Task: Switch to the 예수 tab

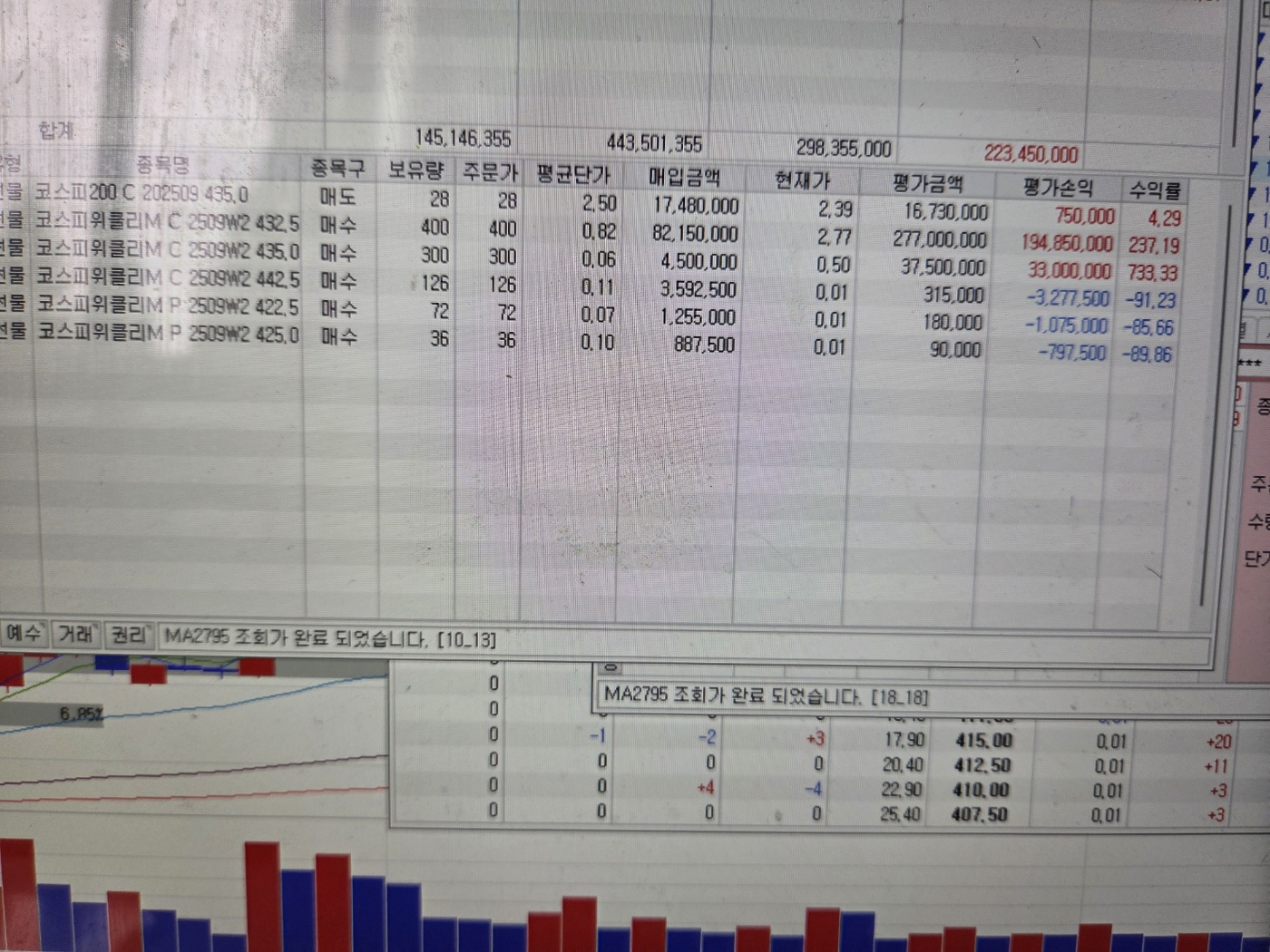Action: point(24,633)
